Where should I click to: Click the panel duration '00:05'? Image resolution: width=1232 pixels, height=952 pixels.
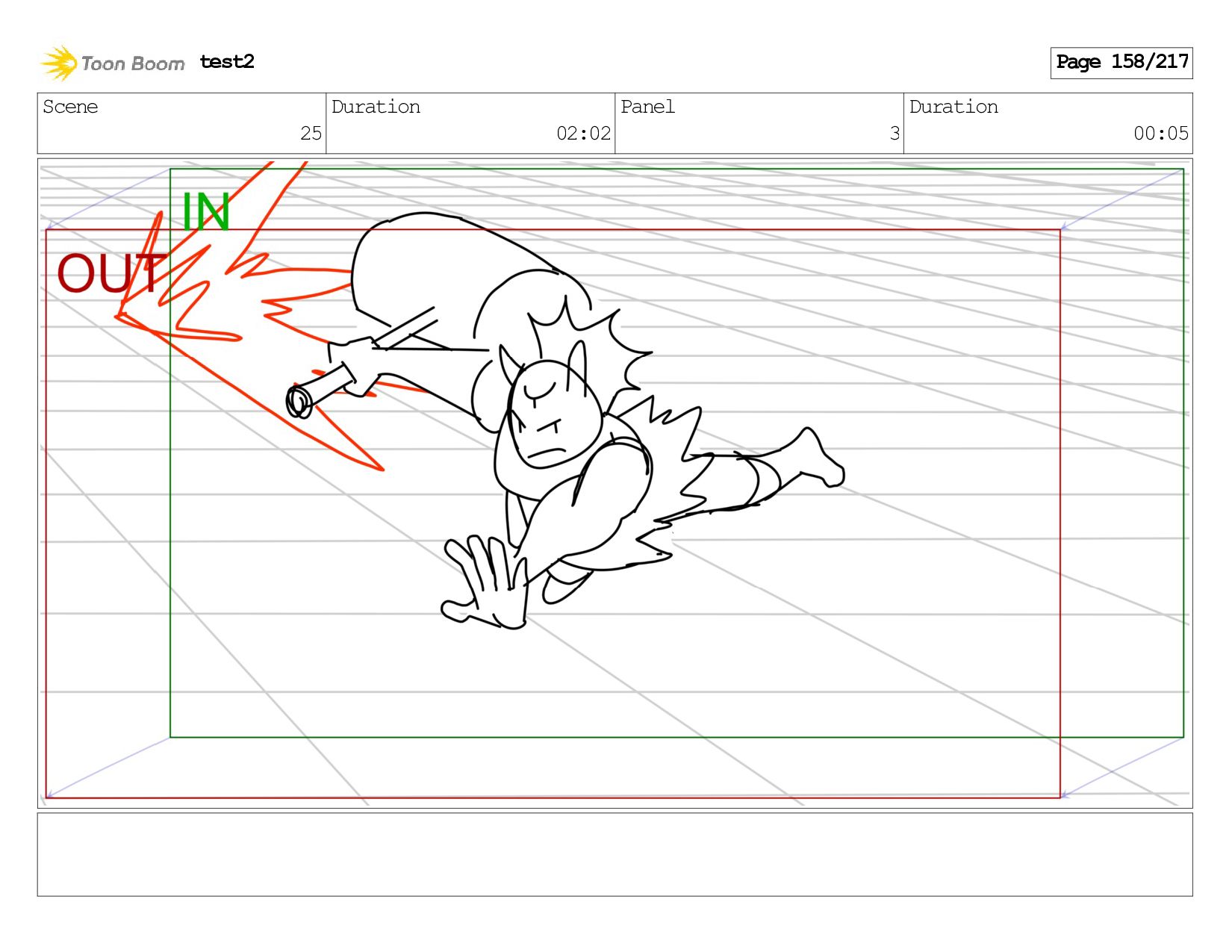point(1161,134)
